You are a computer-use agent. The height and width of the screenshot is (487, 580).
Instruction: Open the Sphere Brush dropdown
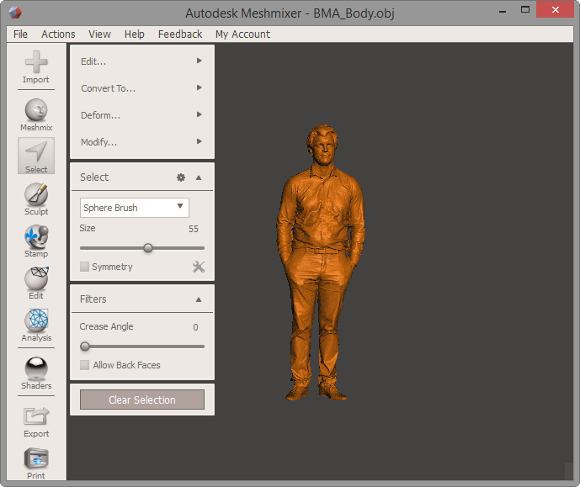(x=134, y=207)
